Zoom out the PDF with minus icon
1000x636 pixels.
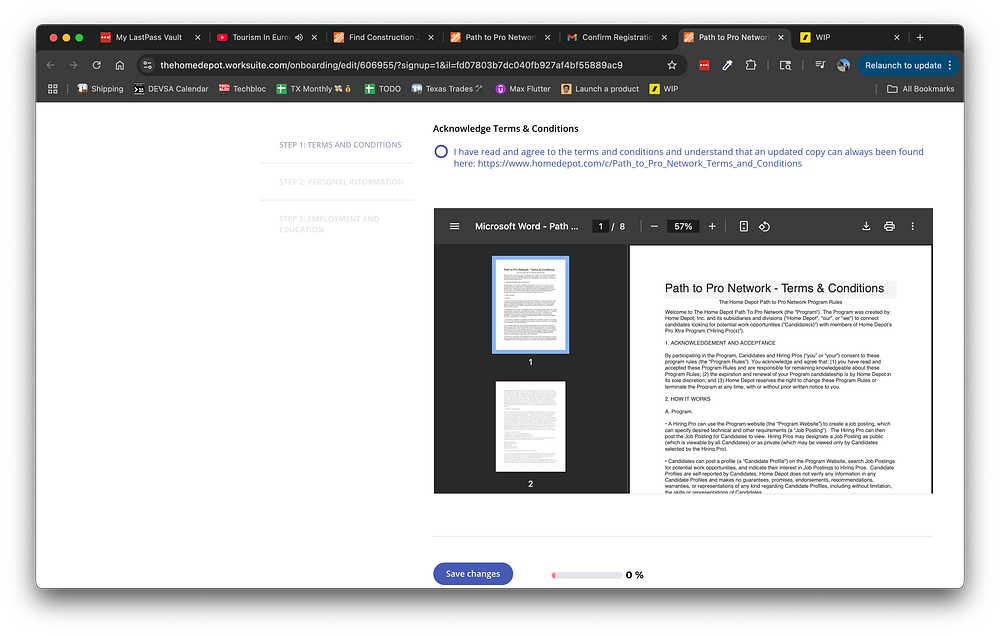(654, 226)
